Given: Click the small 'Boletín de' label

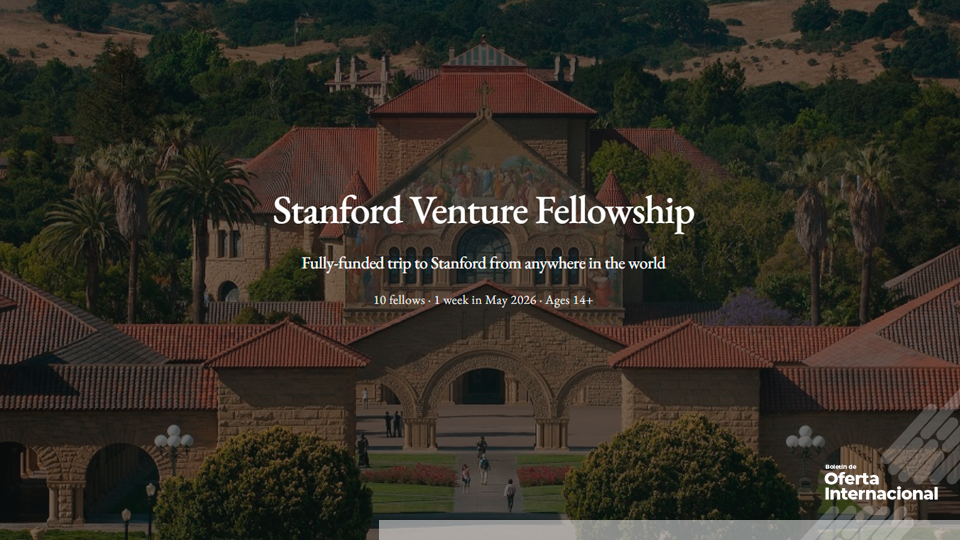Looking at the screenshot, I should [x=842, y=467].
